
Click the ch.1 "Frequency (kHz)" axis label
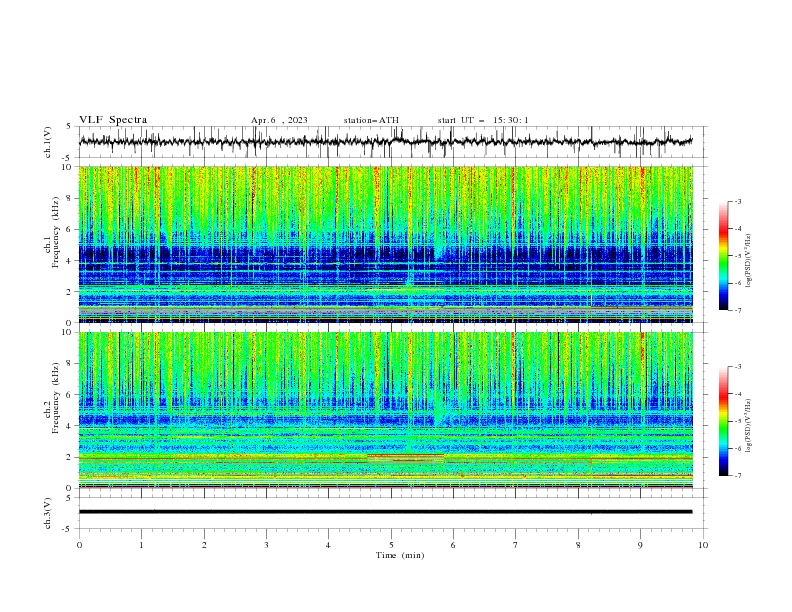click(x=56, y=233)
